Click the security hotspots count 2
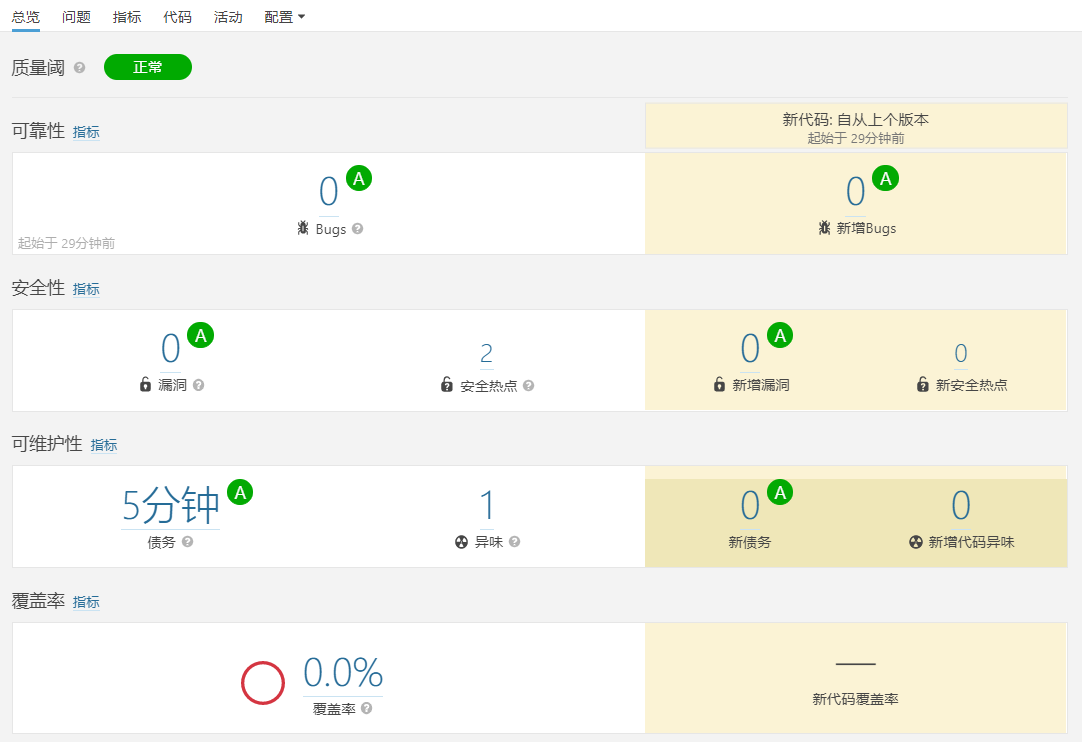 (x=487, y=353)
